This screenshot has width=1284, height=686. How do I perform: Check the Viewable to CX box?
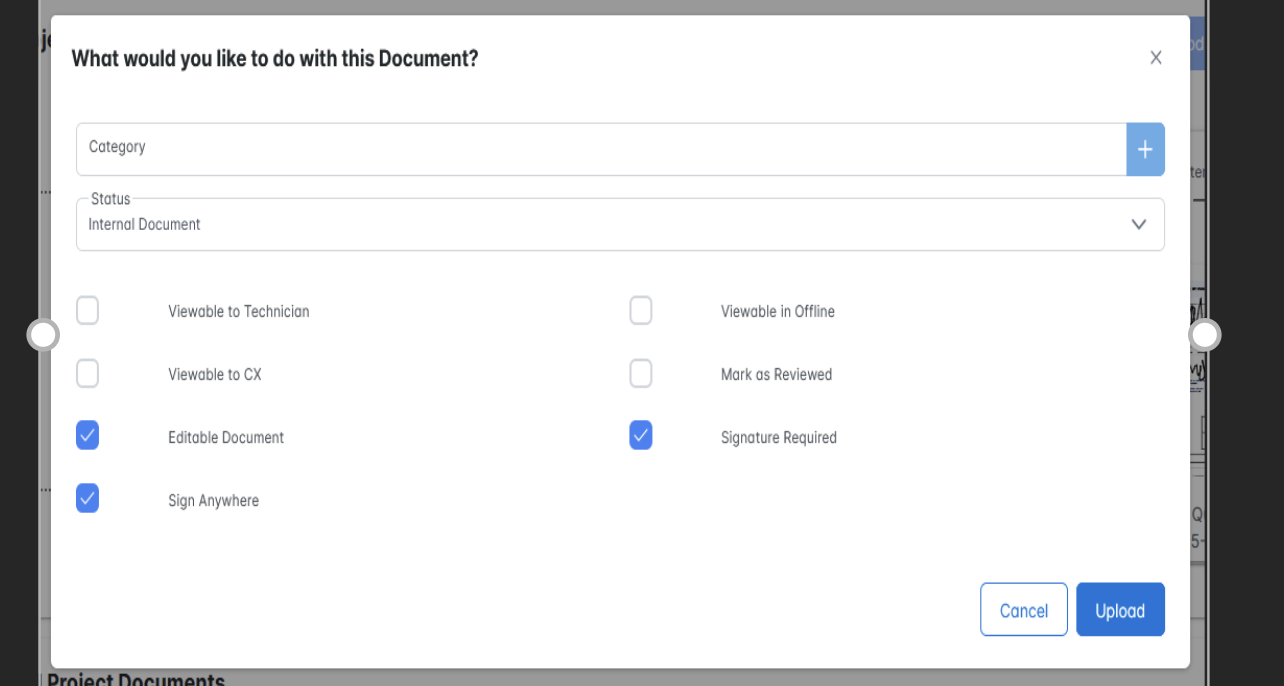88,374
